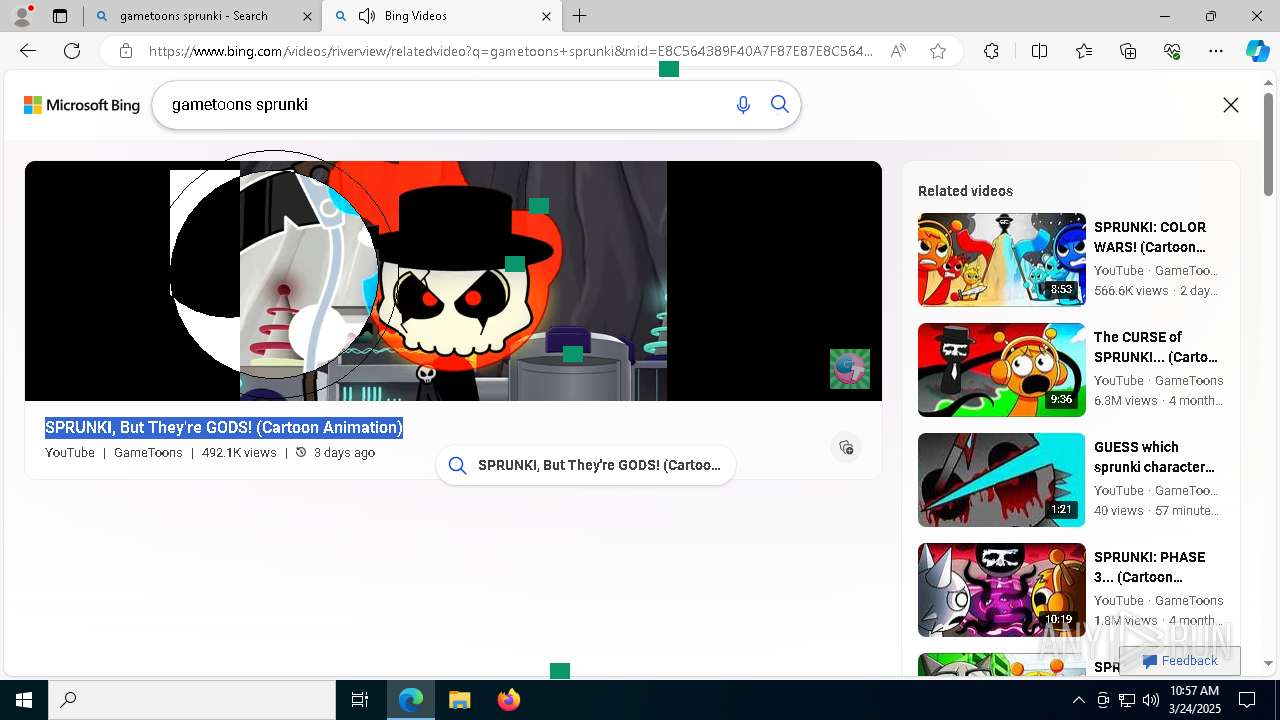The width and height of the screenshot is (1280, 720).
Task: Click "492.1K views" text
Action: coord(239,453)
